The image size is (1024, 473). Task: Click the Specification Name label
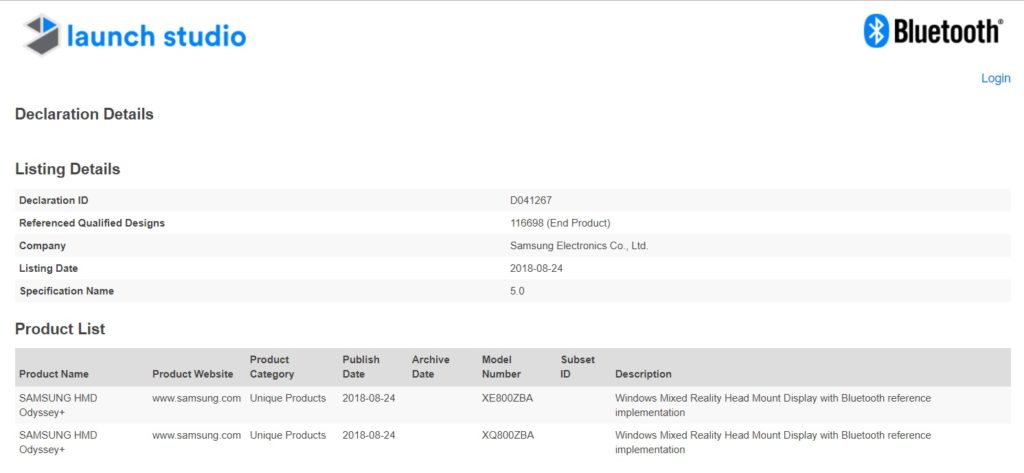click(x=67, y=291)
